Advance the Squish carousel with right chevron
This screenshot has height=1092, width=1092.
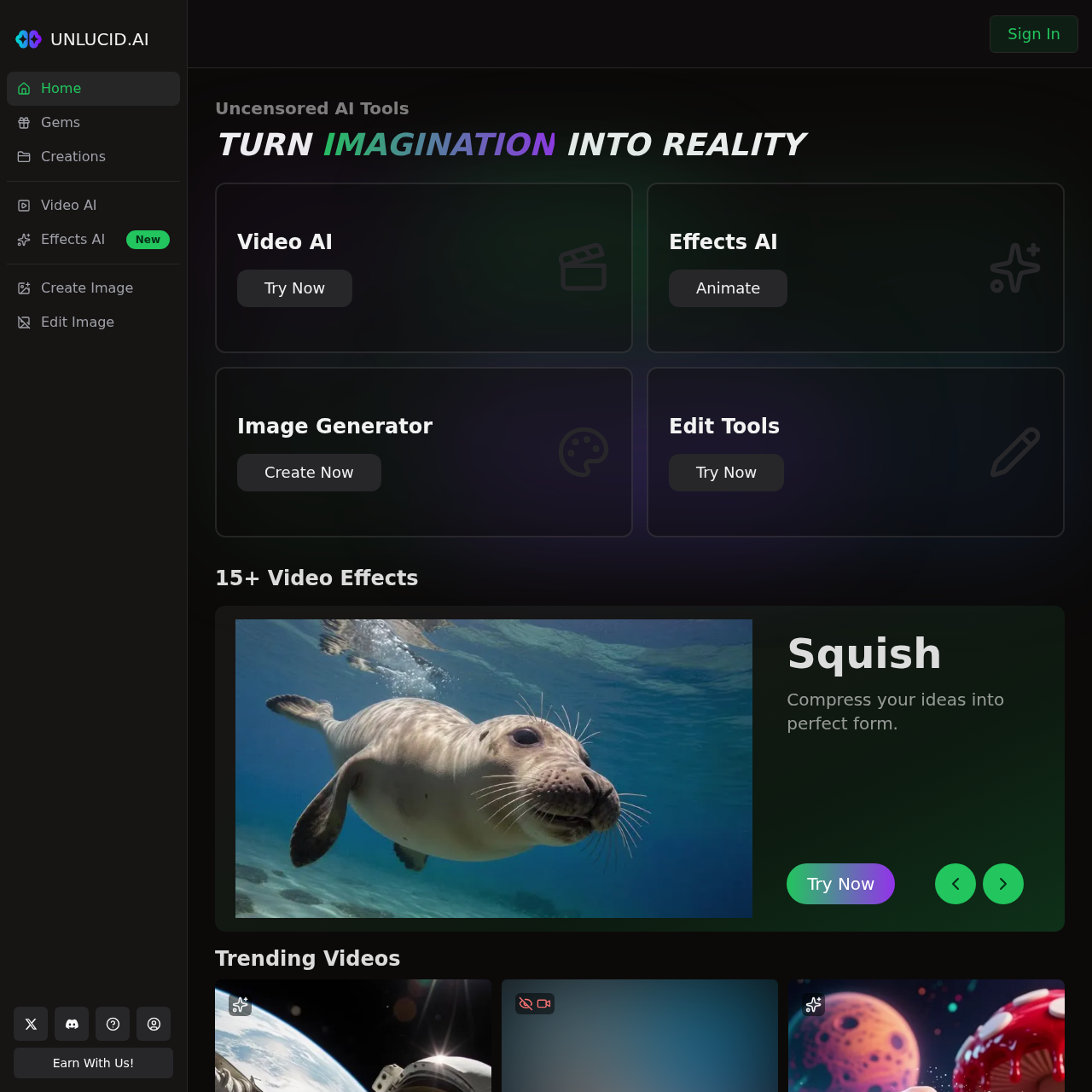point(1003,884)
